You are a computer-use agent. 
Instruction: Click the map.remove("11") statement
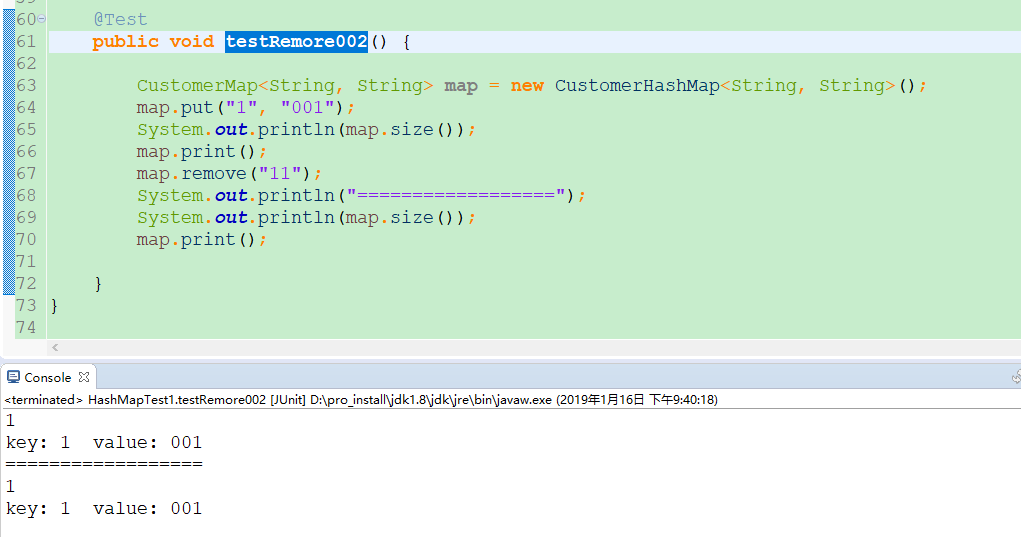click(x=229, y=174)
